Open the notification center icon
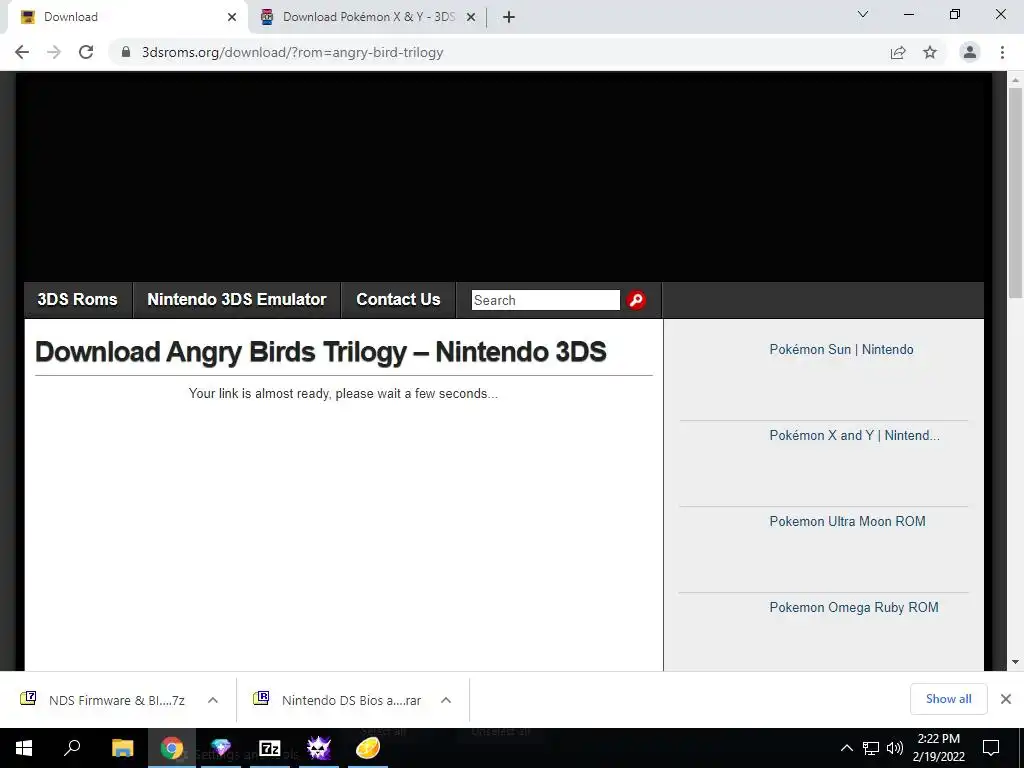The width and height of the screenshot is (1024, 768). pos(991,748)
